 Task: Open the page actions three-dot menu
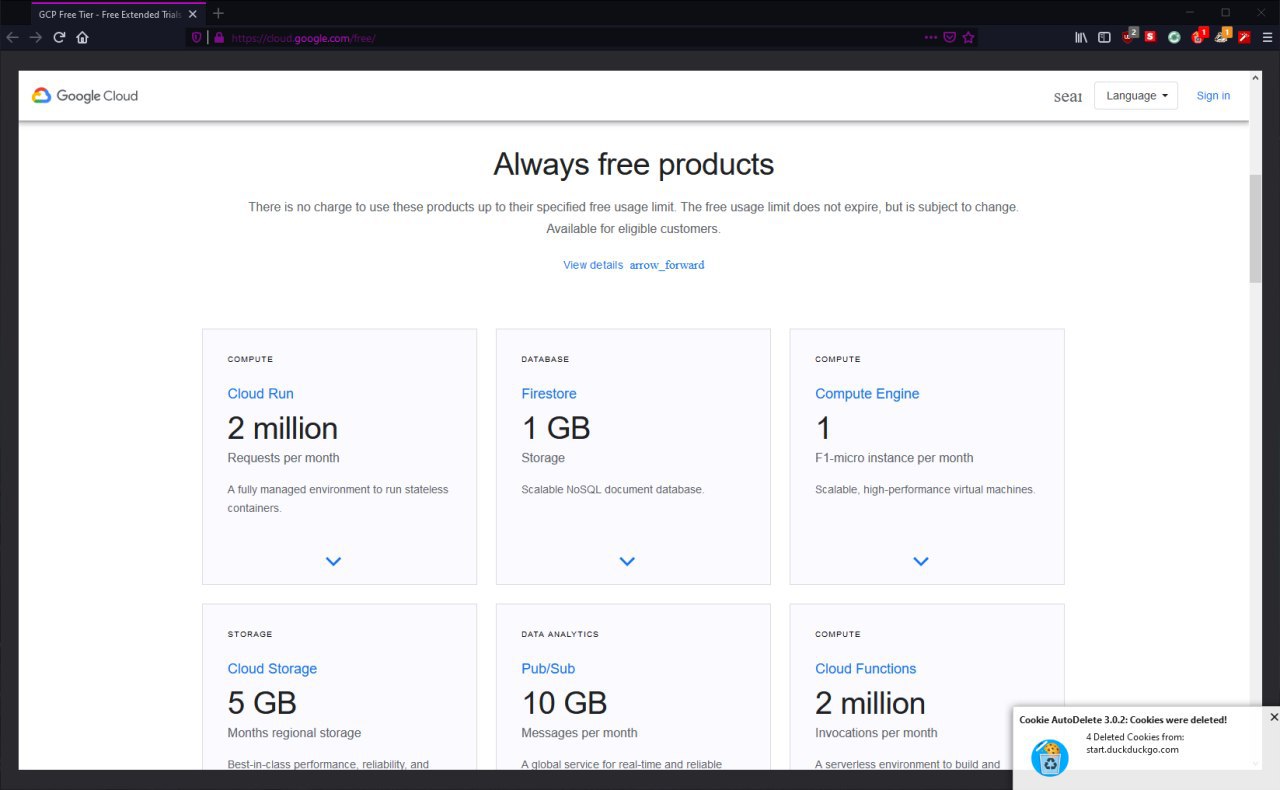pyautogui.click(x=931, y=37)
